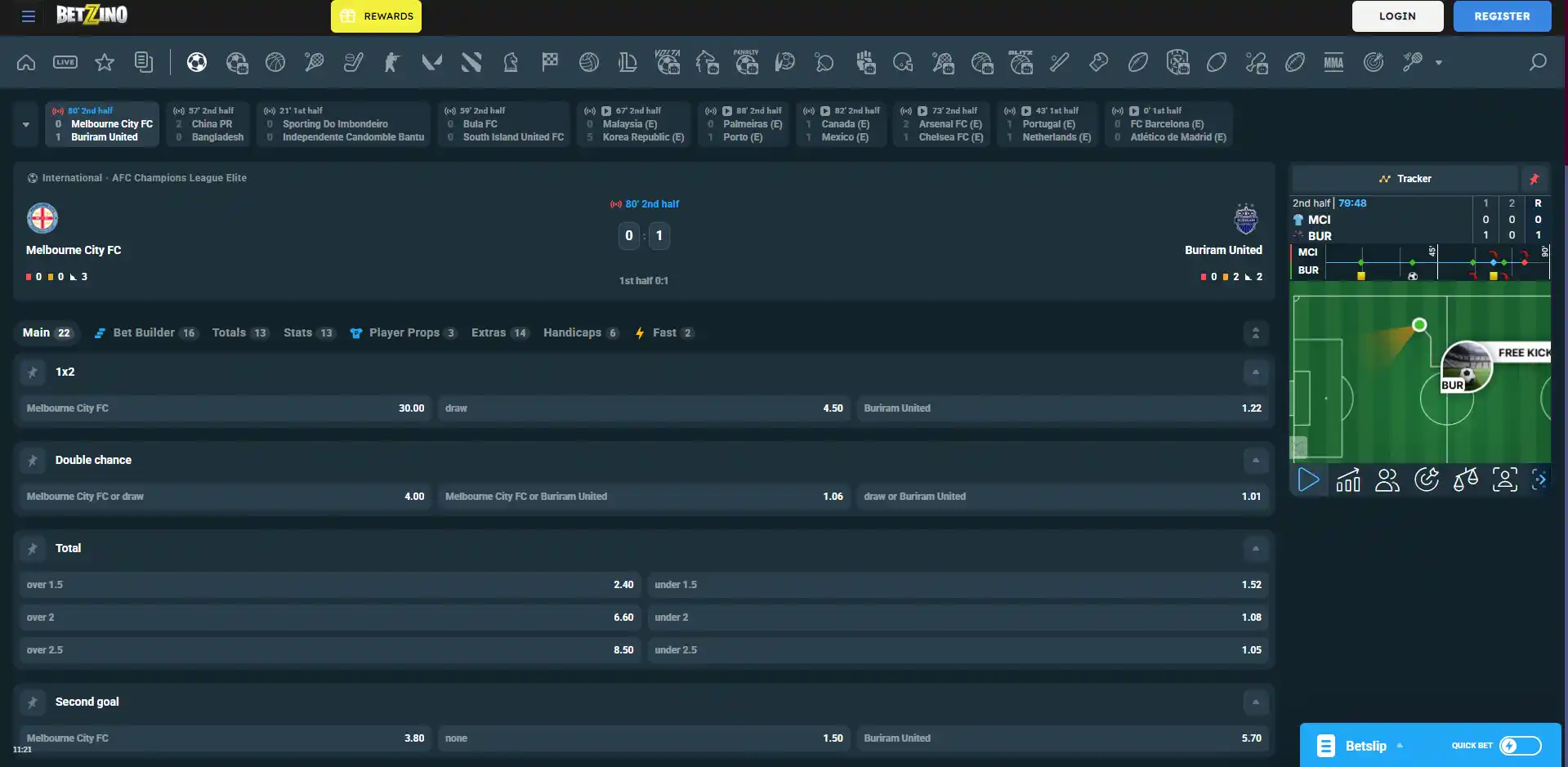Select the baseball bat sport icon
1568x767 pixels.
coord(1060,62)
